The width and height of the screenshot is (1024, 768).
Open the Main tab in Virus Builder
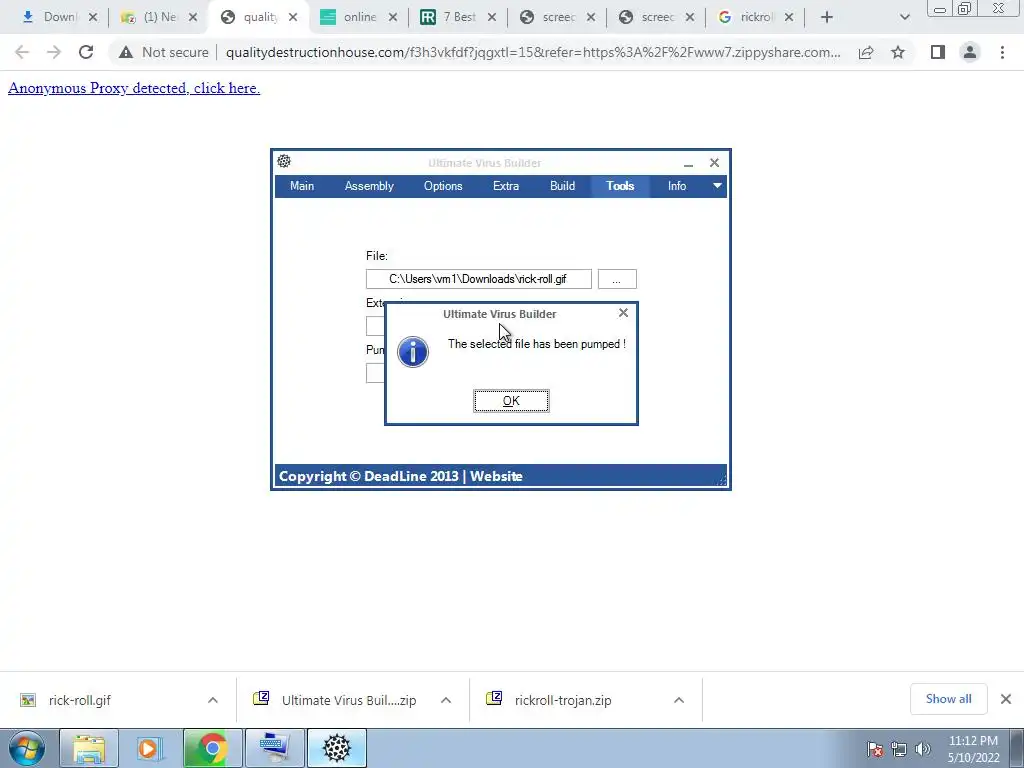point(302,186)
